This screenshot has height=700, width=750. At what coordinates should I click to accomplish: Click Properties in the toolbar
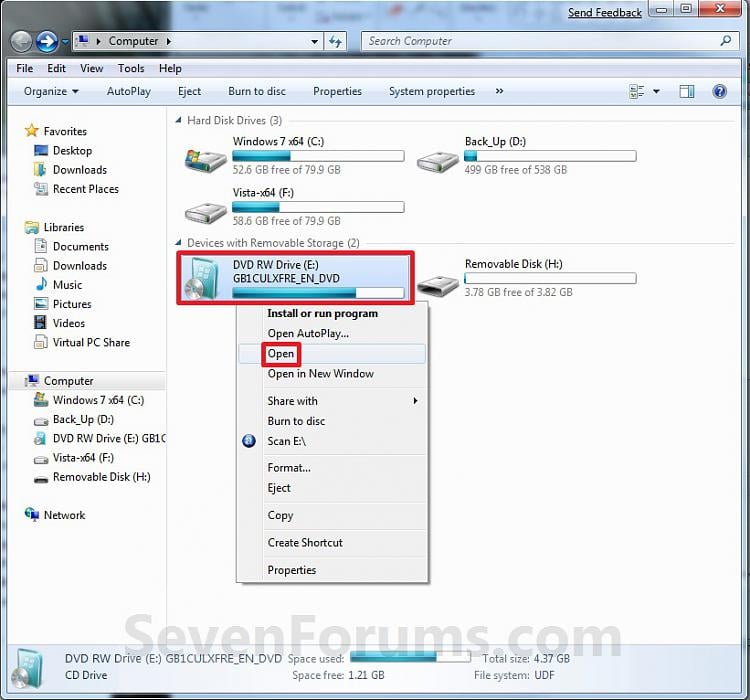(x=337, y=91)
